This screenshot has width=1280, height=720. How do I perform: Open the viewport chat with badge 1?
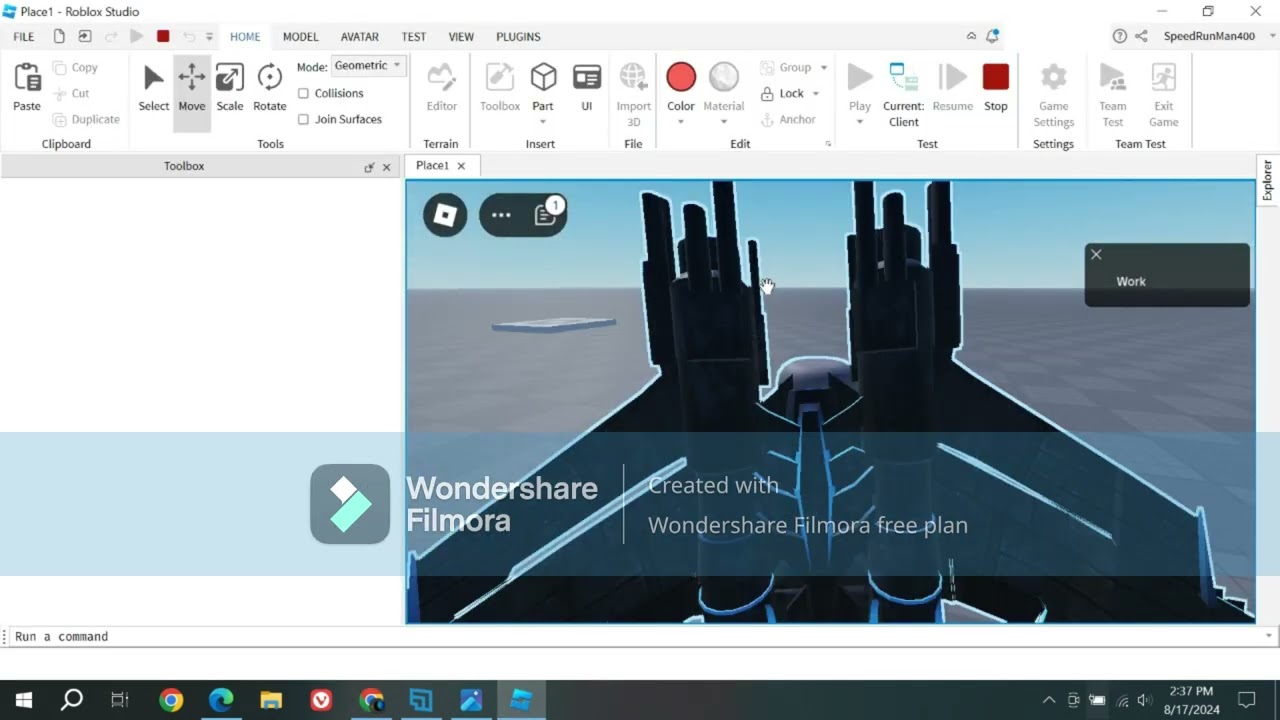click(x=546, y=215)
